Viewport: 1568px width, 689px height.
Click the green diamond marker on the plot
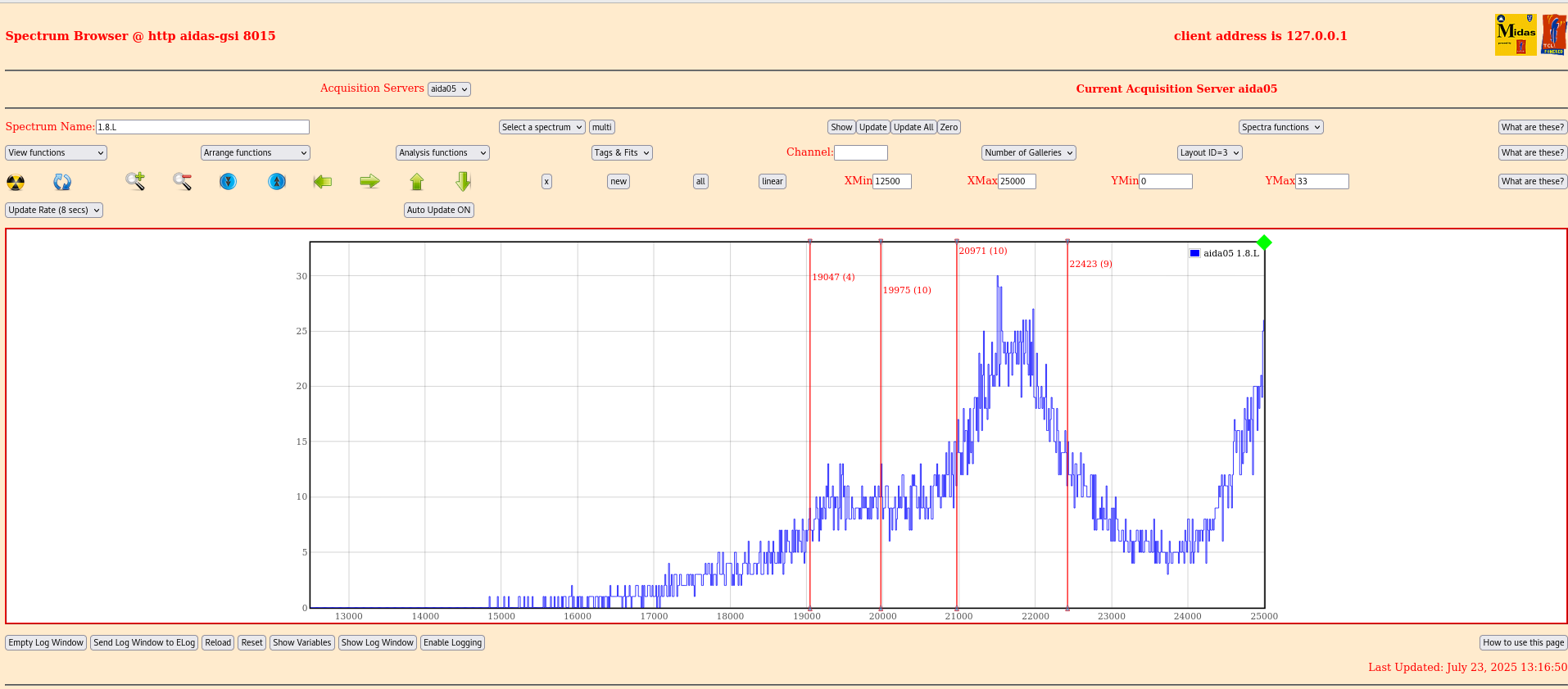pos(1264,243)
